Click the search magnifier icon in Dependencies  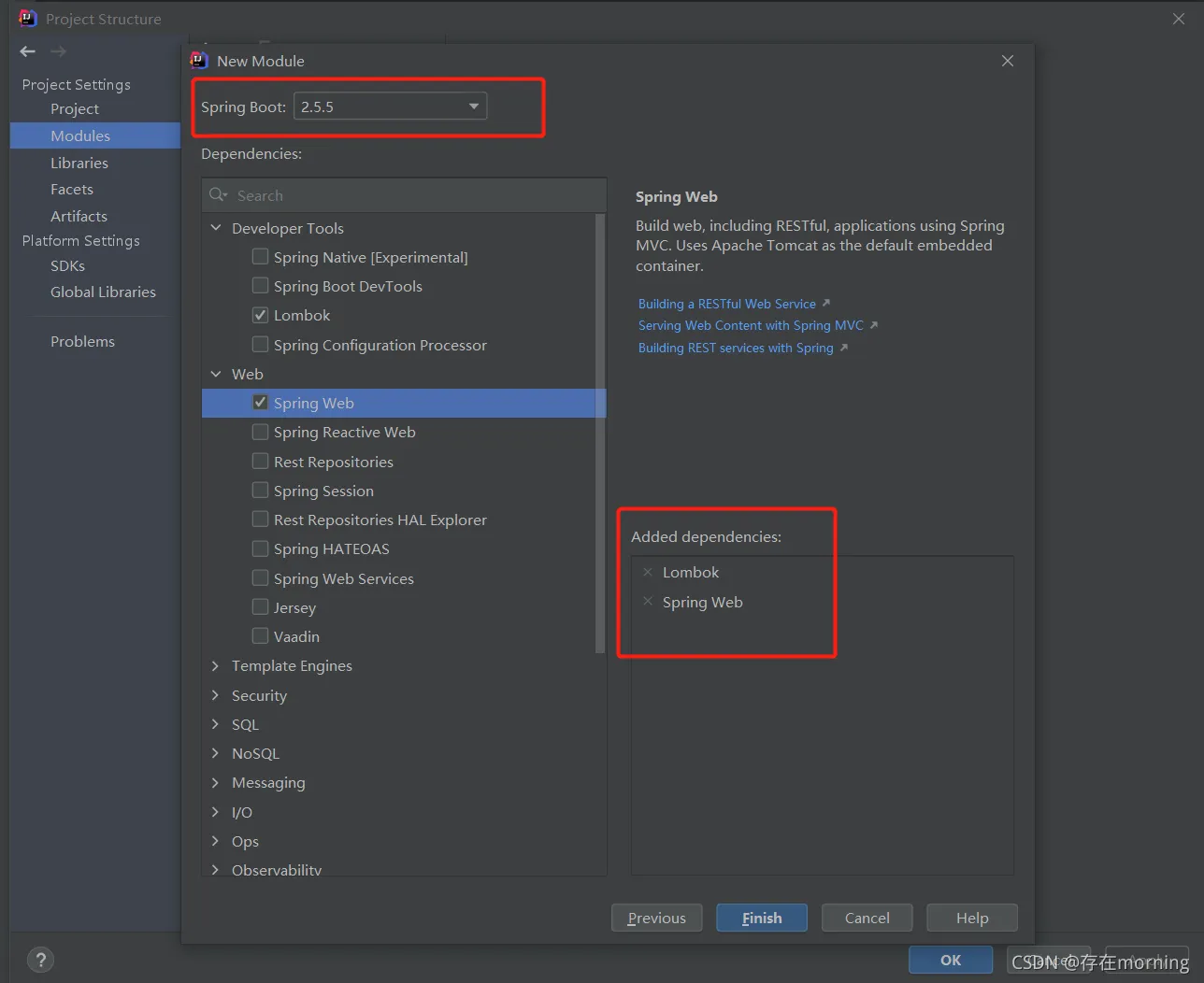tap(218, 194)
